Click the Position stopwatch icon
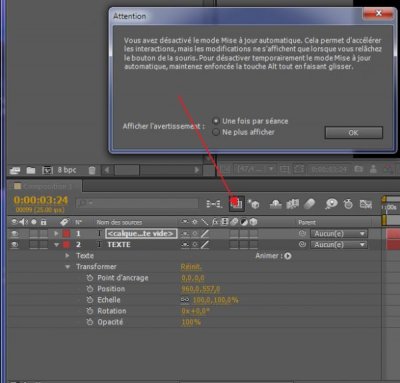400x383 pixels. 90,289
